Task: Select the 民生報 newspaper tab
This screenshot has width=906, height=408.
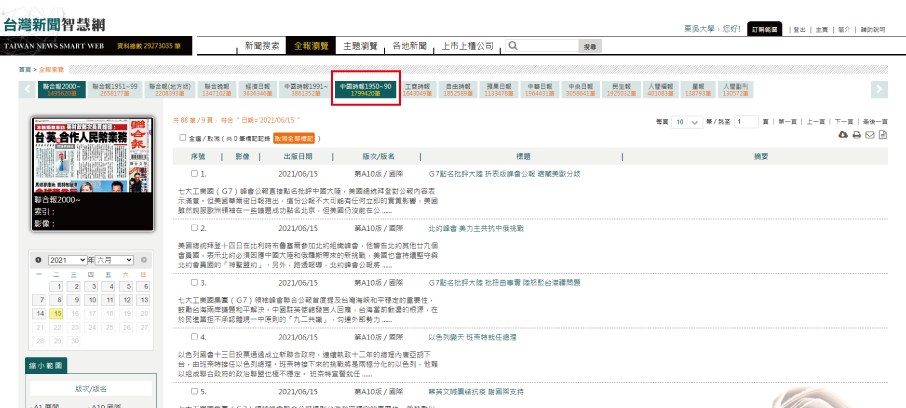Action: point(622,89)
